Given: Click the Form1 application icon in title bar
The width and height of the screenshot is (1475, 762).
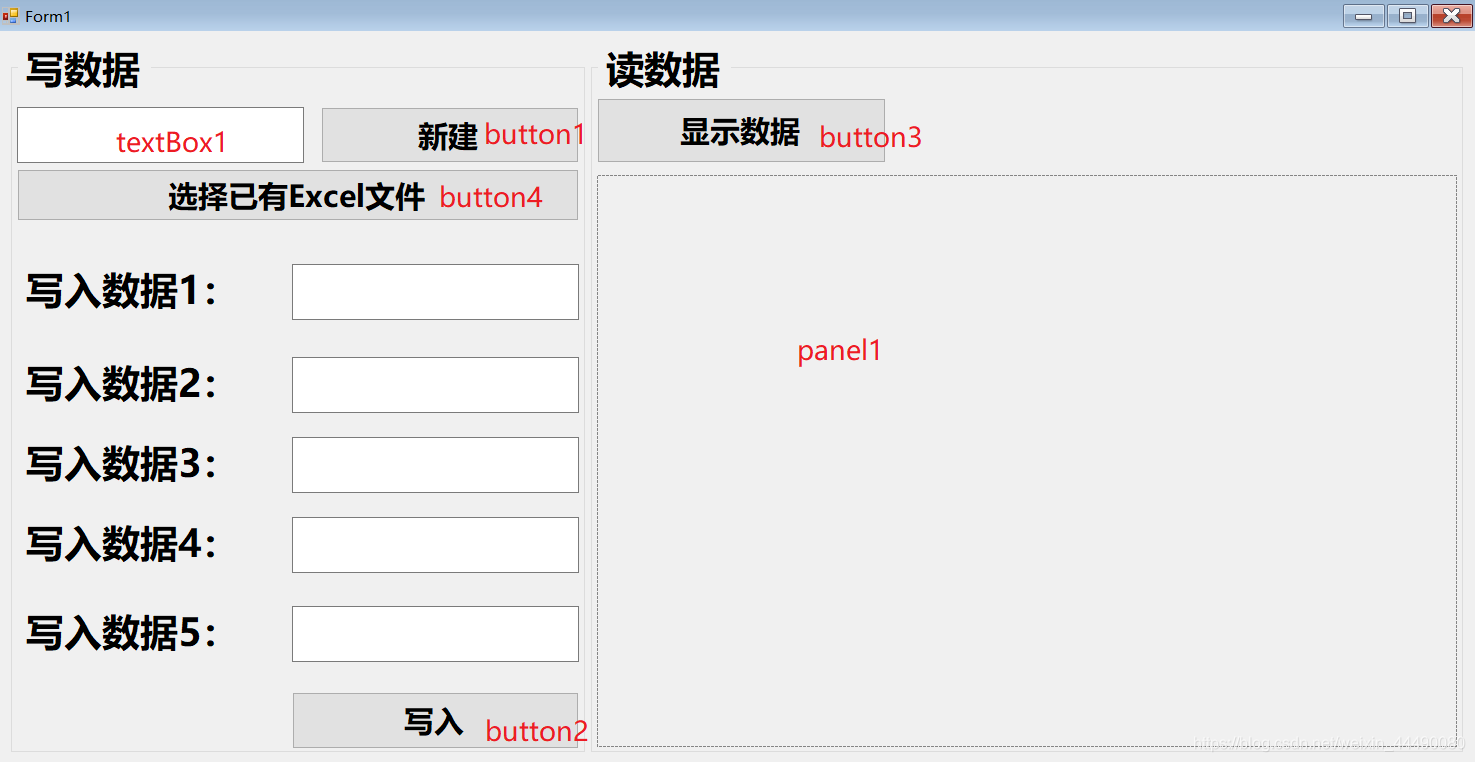Looking at the screenshot, I should click(10, 16).
